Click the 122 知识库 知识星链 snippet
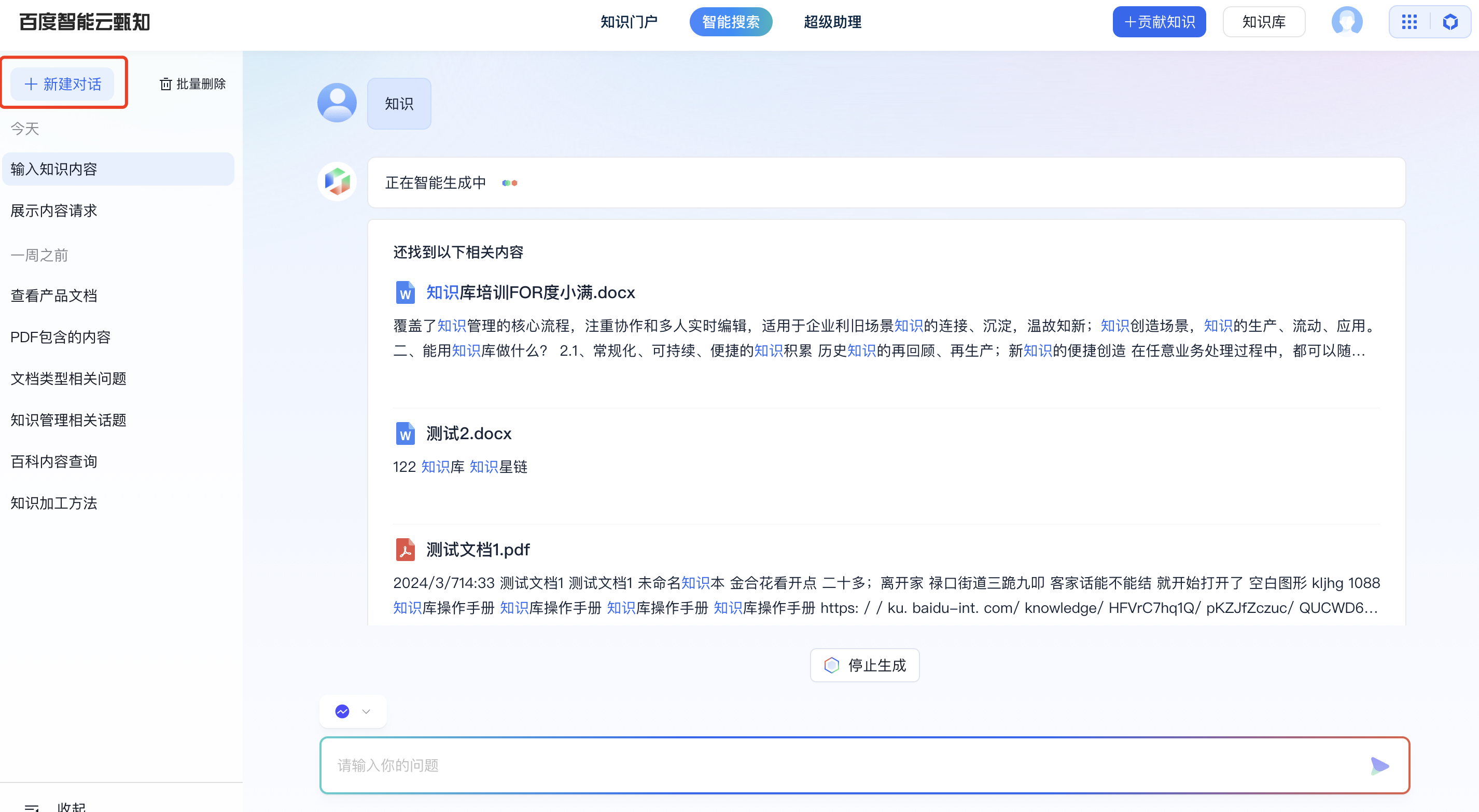The height and width of the screenshot is (812, 1479). (x=460, y=466)
